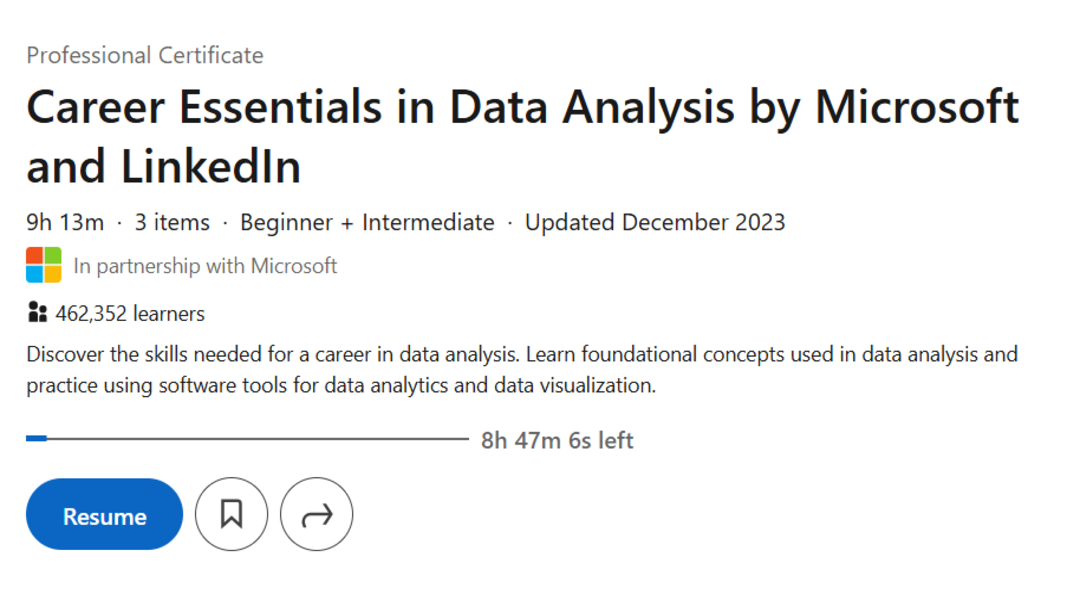
Task: Click the "Beginner + Intermediate" level text
Action: pyautogui.click(x=367, y=222)
